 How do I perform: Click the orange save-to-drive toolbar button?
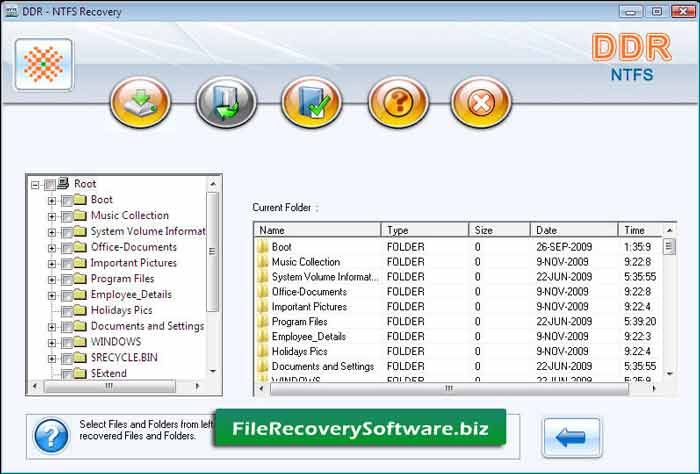coord(140,102)
